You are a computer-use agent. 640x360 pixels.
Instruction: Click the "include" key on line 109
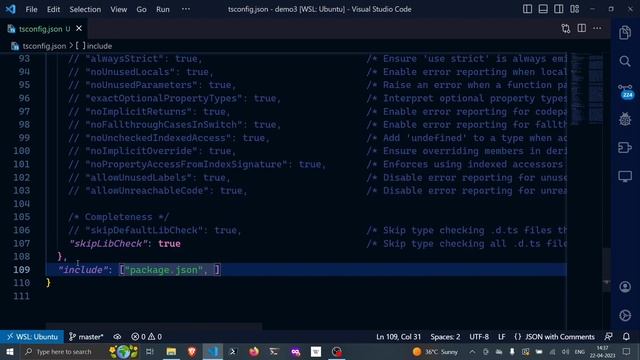83,270
